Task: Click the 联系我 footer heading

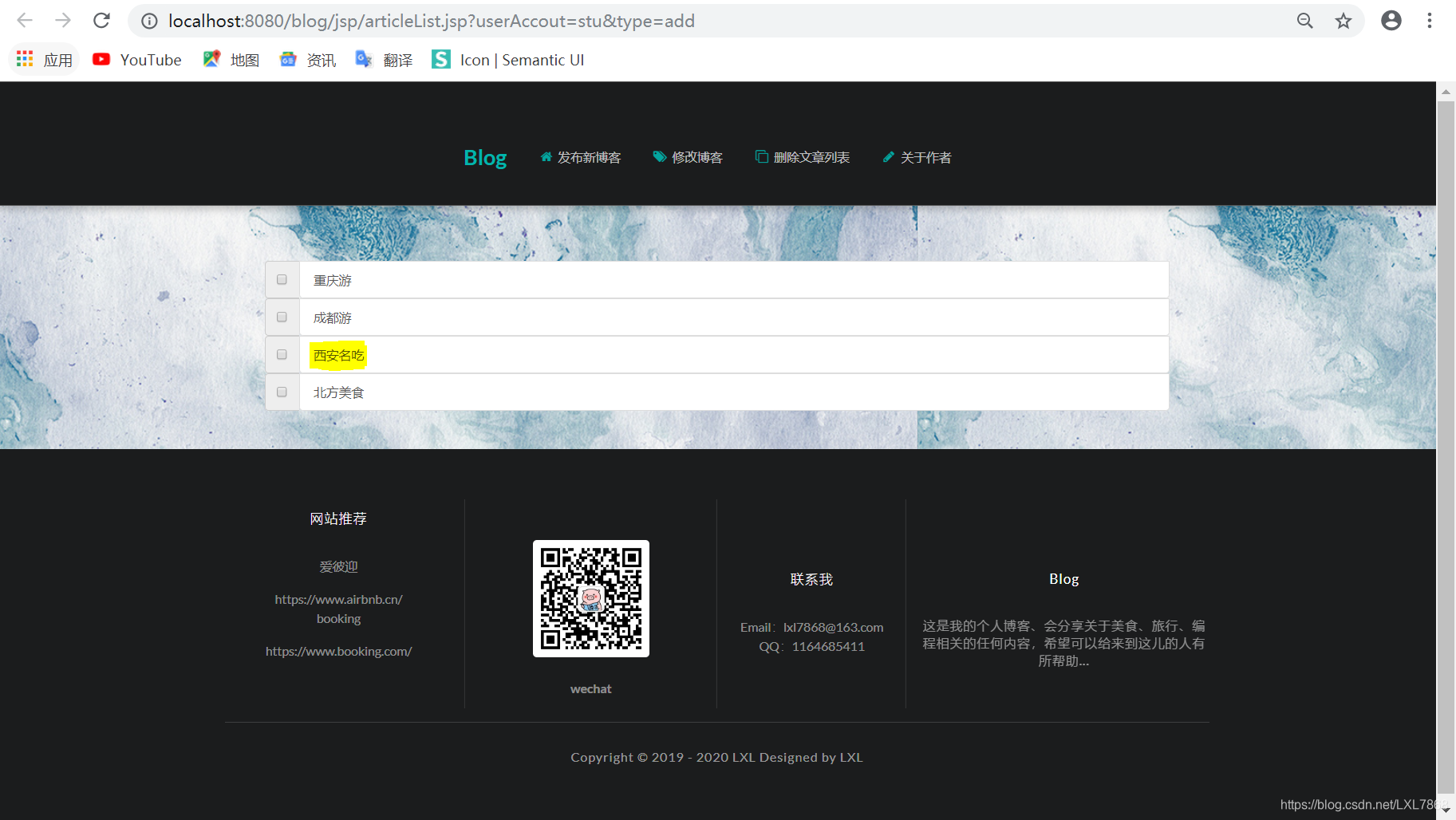Action: [x=811, y=579]
